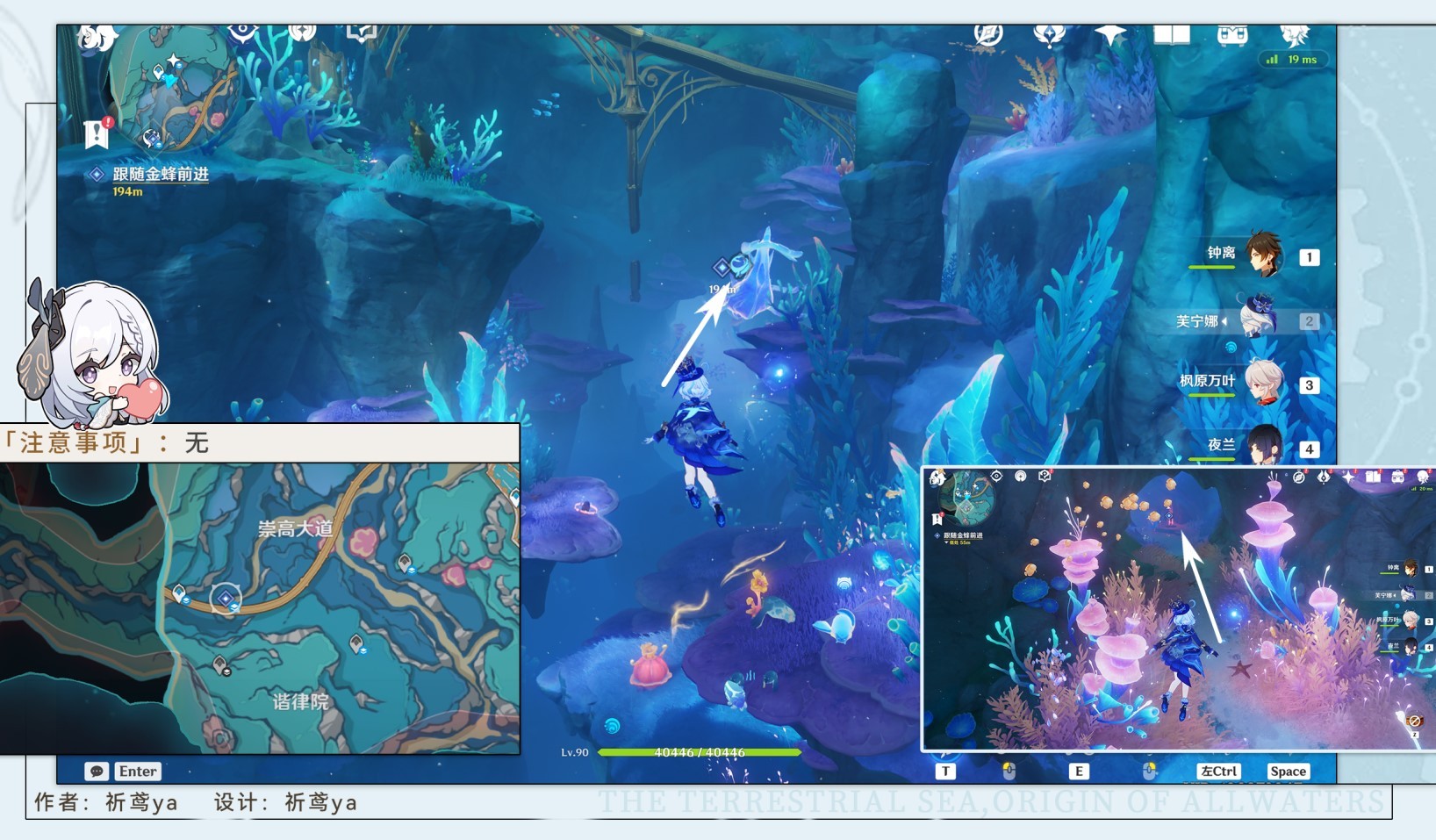Open the chat speech bubble icon
This screenshot has height=840, width=1436.
(97, 772)
